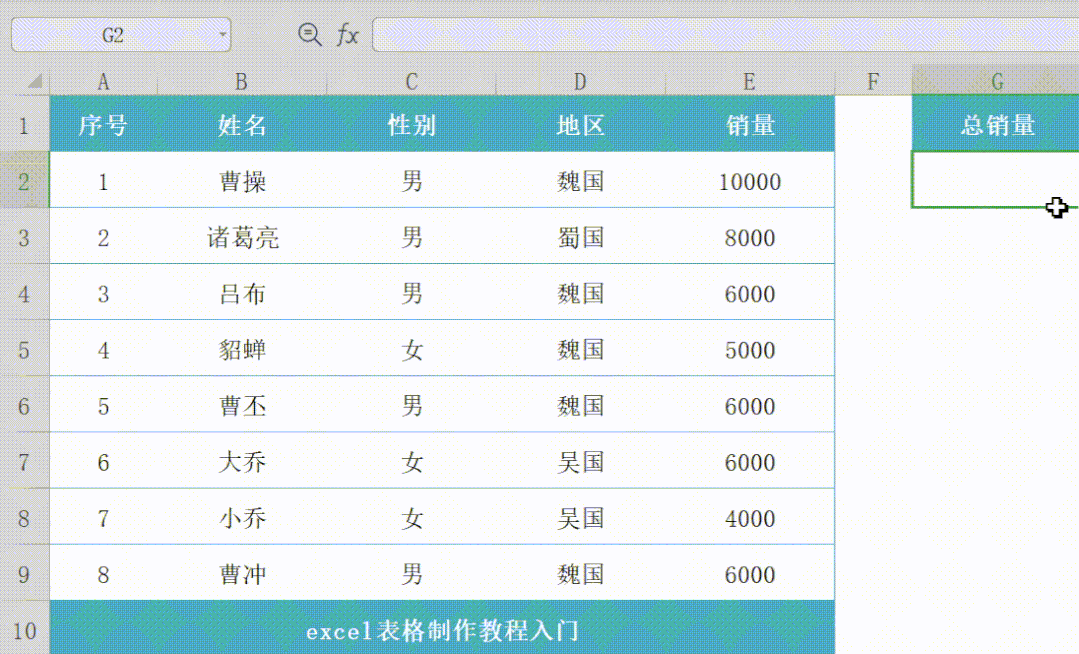
Task: Select column header E
Action: [x=750, y=82]
